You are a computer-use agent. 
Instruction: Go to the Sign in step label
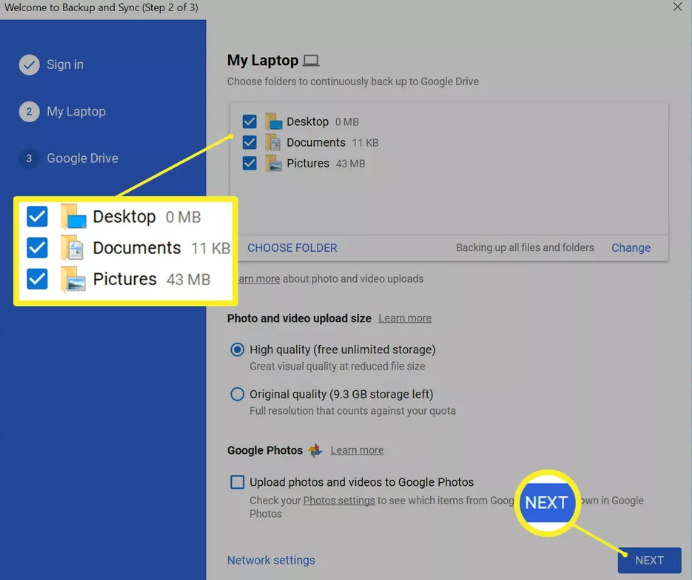click(x=65, y=65)
